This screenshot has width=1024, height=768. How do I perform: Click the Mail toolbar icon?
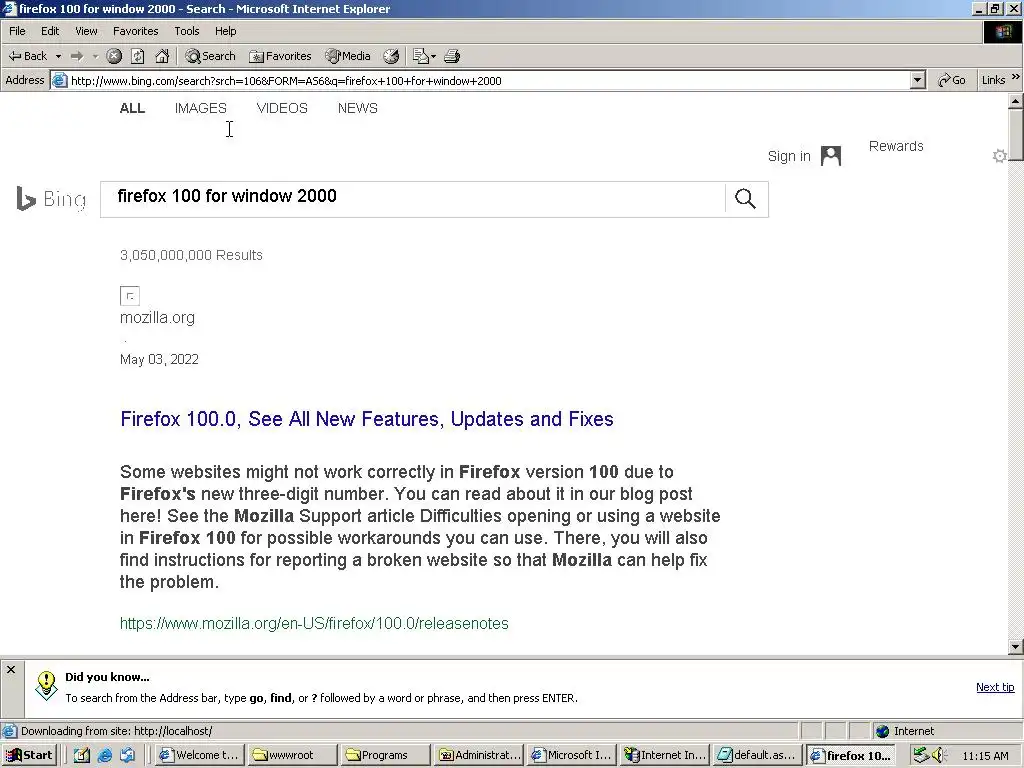pos(421,56)
